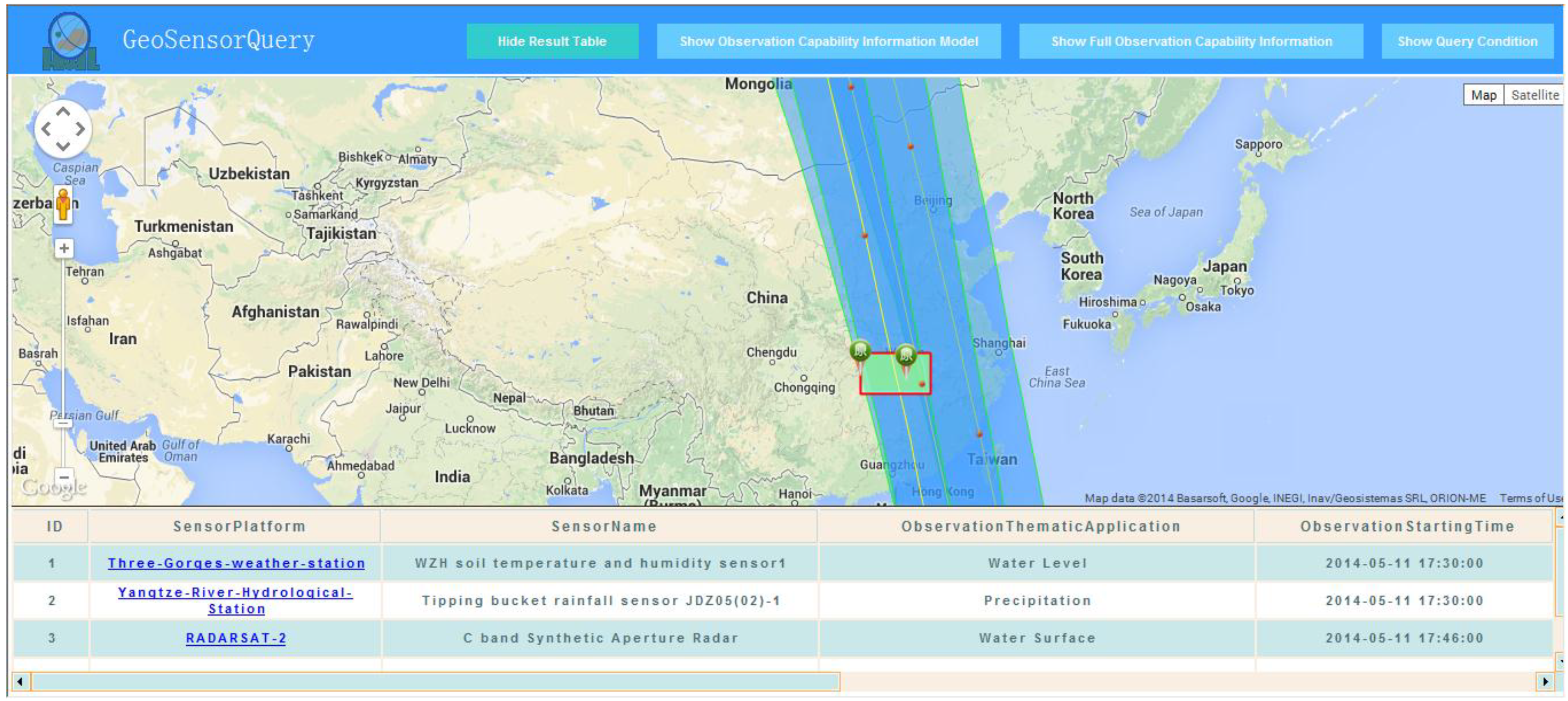Image resolution: width=1568 pixels, height=701 pixels.
Task: Open the Three-Gorges-weather-station link
Action: point(236,563)
